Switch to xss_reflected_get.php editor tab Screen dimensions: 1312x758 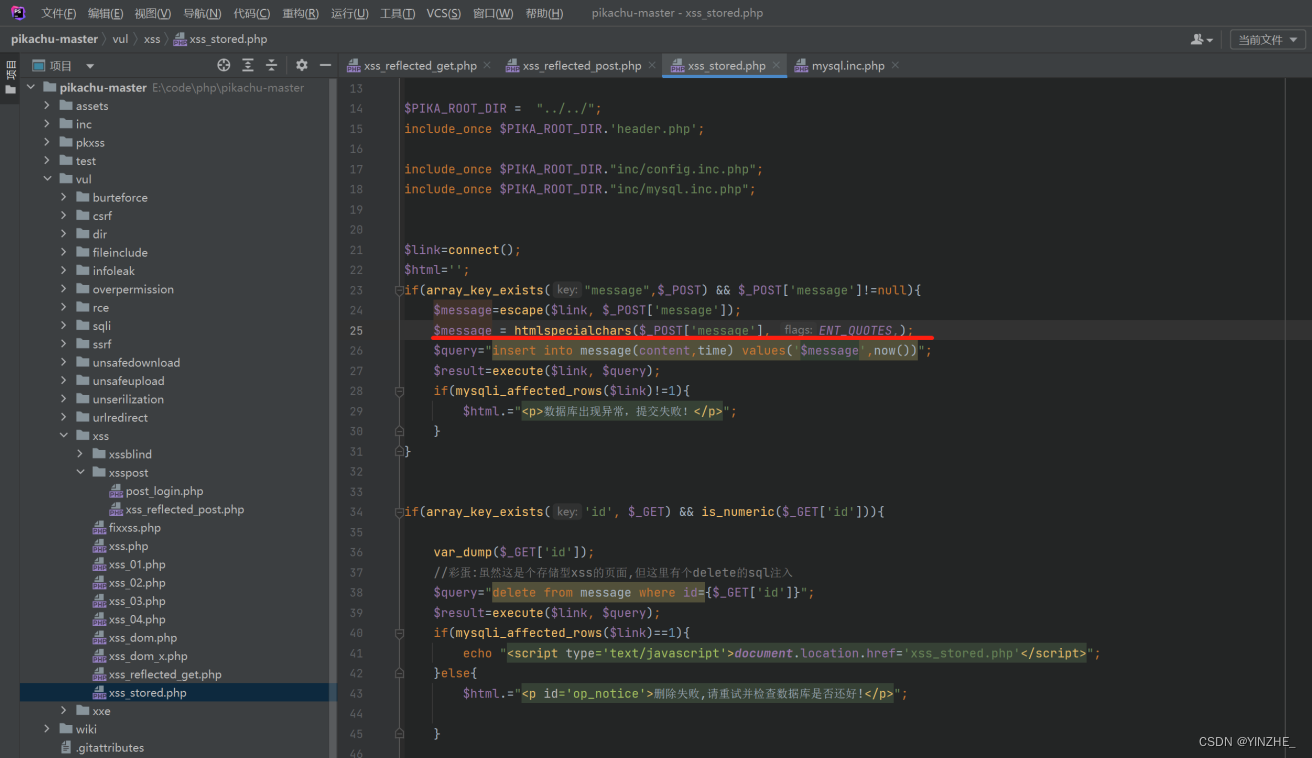(x=420, y=66)
